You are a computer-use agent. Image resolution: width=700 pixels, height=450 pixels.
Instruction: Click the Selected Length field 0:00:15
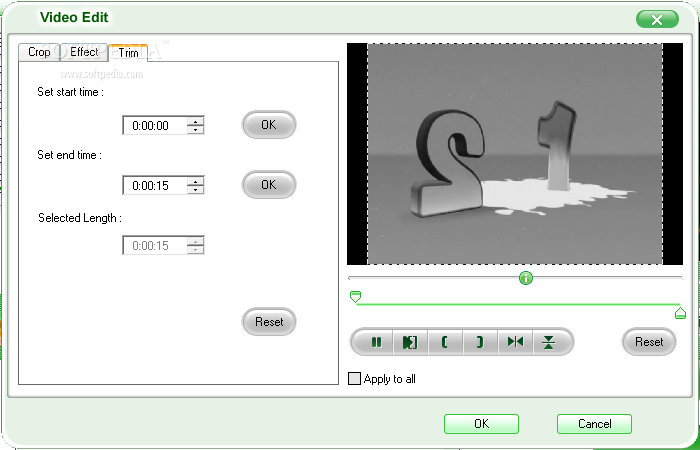[x=155, y=246]
